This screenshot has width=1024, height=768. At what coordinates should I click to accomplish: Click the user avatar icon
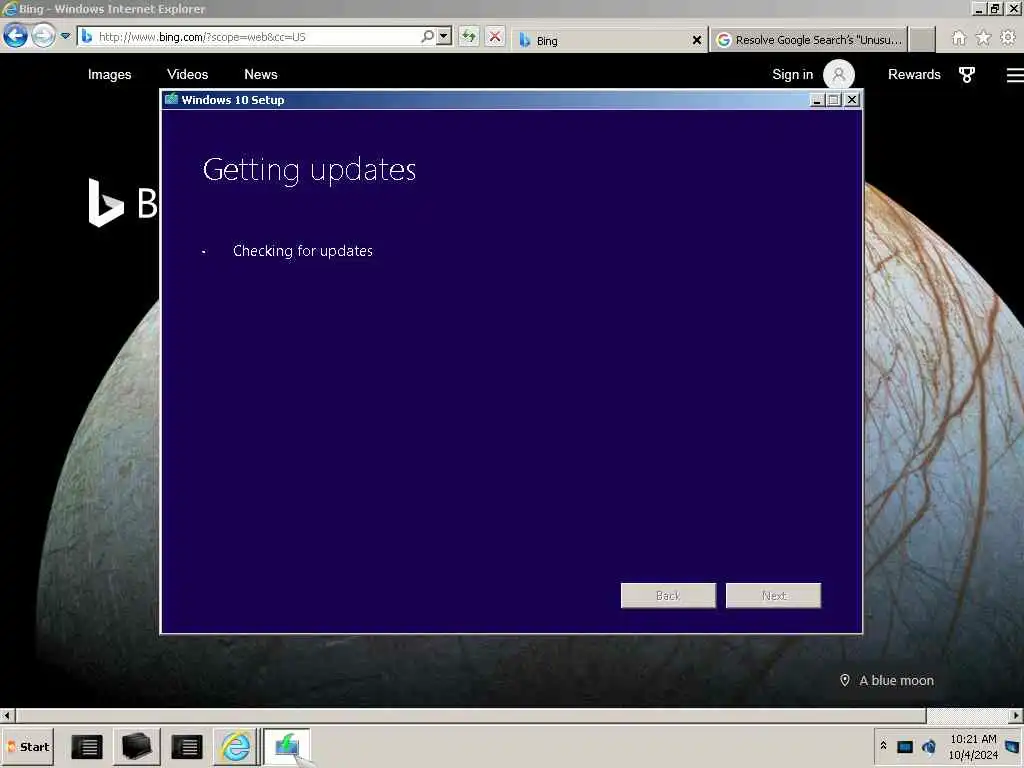pyautogui.click(x=839, y=74)
